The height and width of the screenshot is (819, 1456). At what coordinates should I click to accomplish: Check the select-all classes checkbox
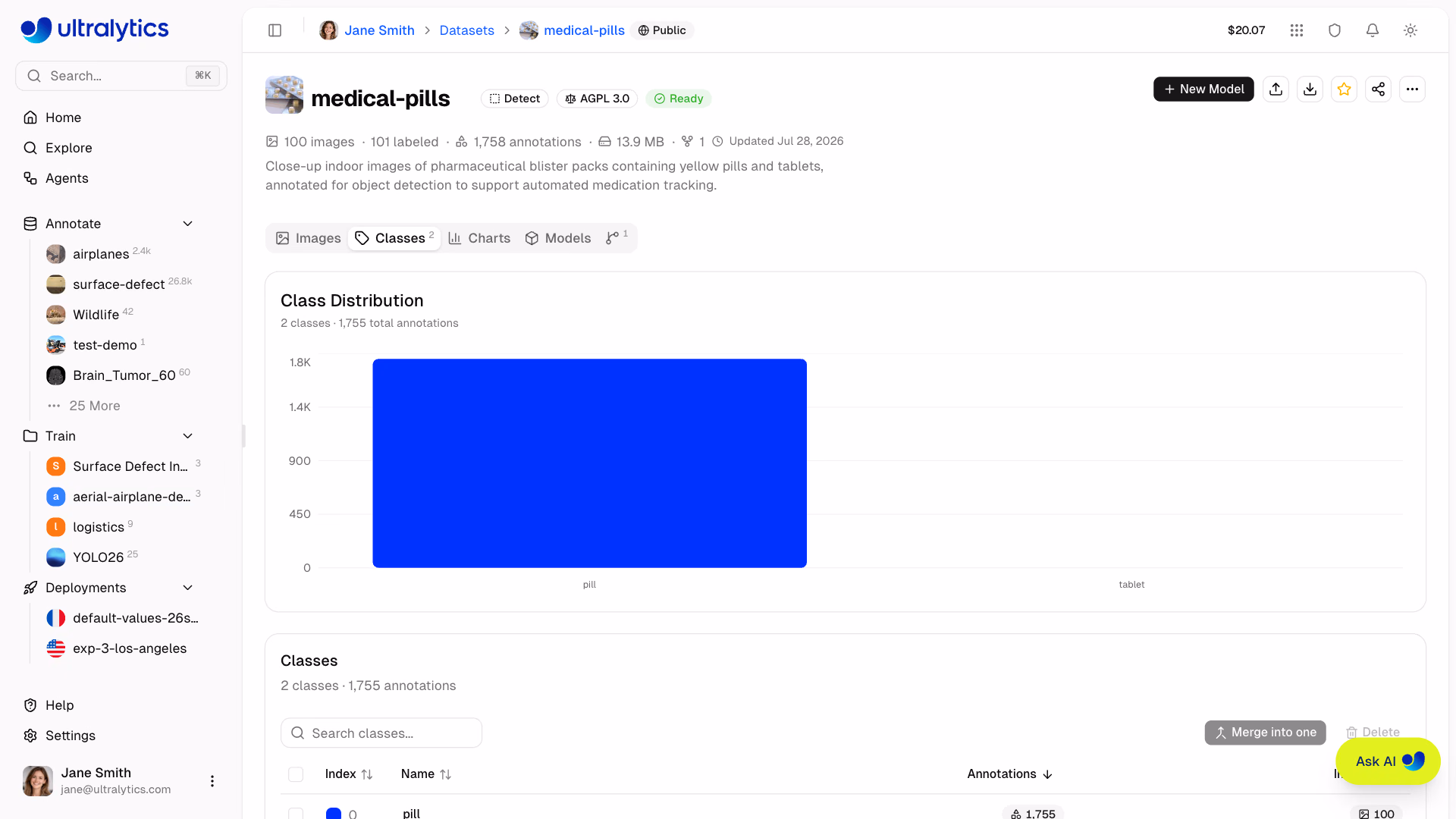tap(296, 774)
